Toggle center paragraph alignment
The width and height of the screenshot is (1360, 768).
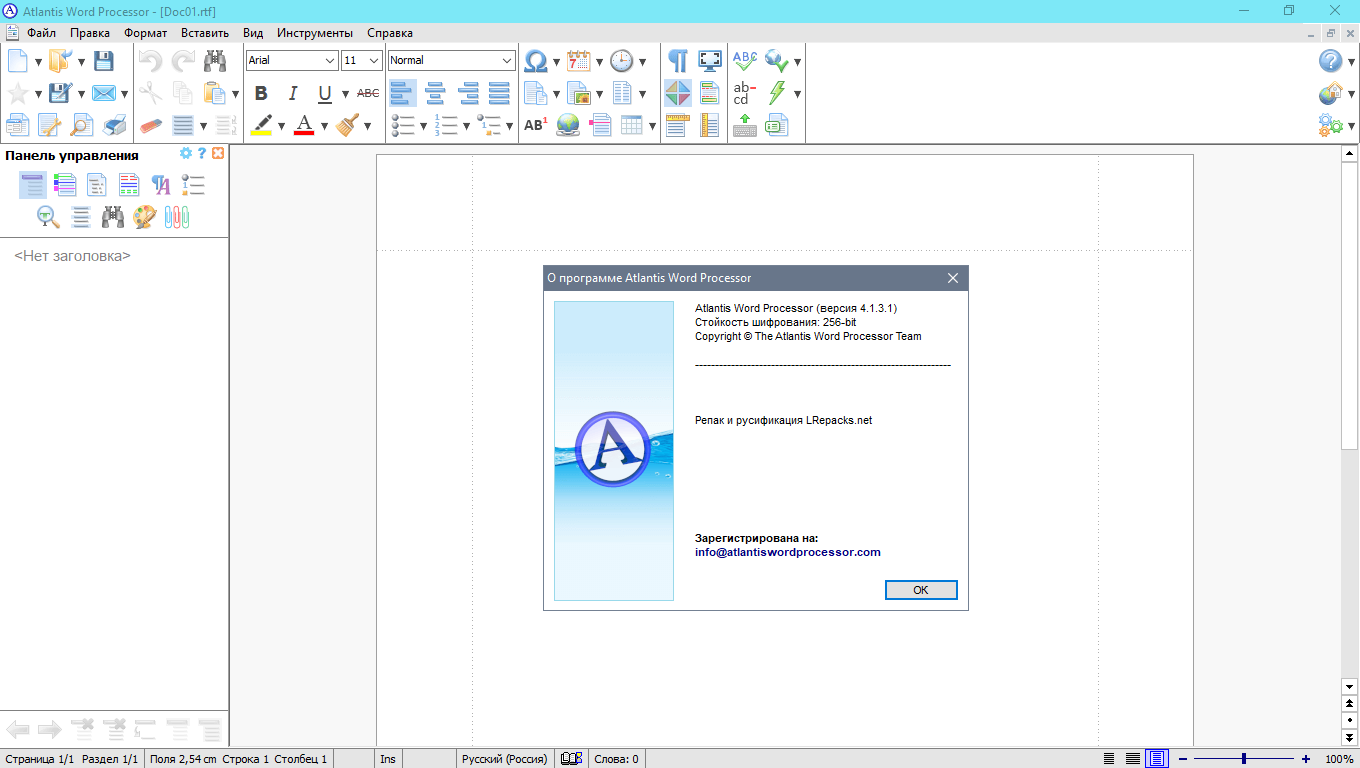[435, 94]
